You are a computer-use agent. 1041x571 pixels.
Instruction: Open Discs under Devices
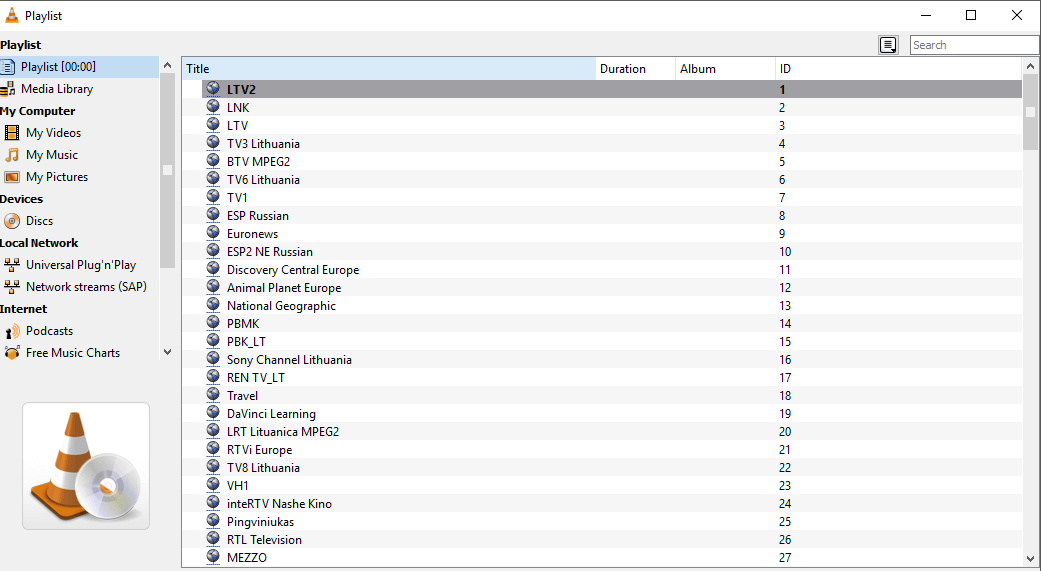tap(39, 221)
